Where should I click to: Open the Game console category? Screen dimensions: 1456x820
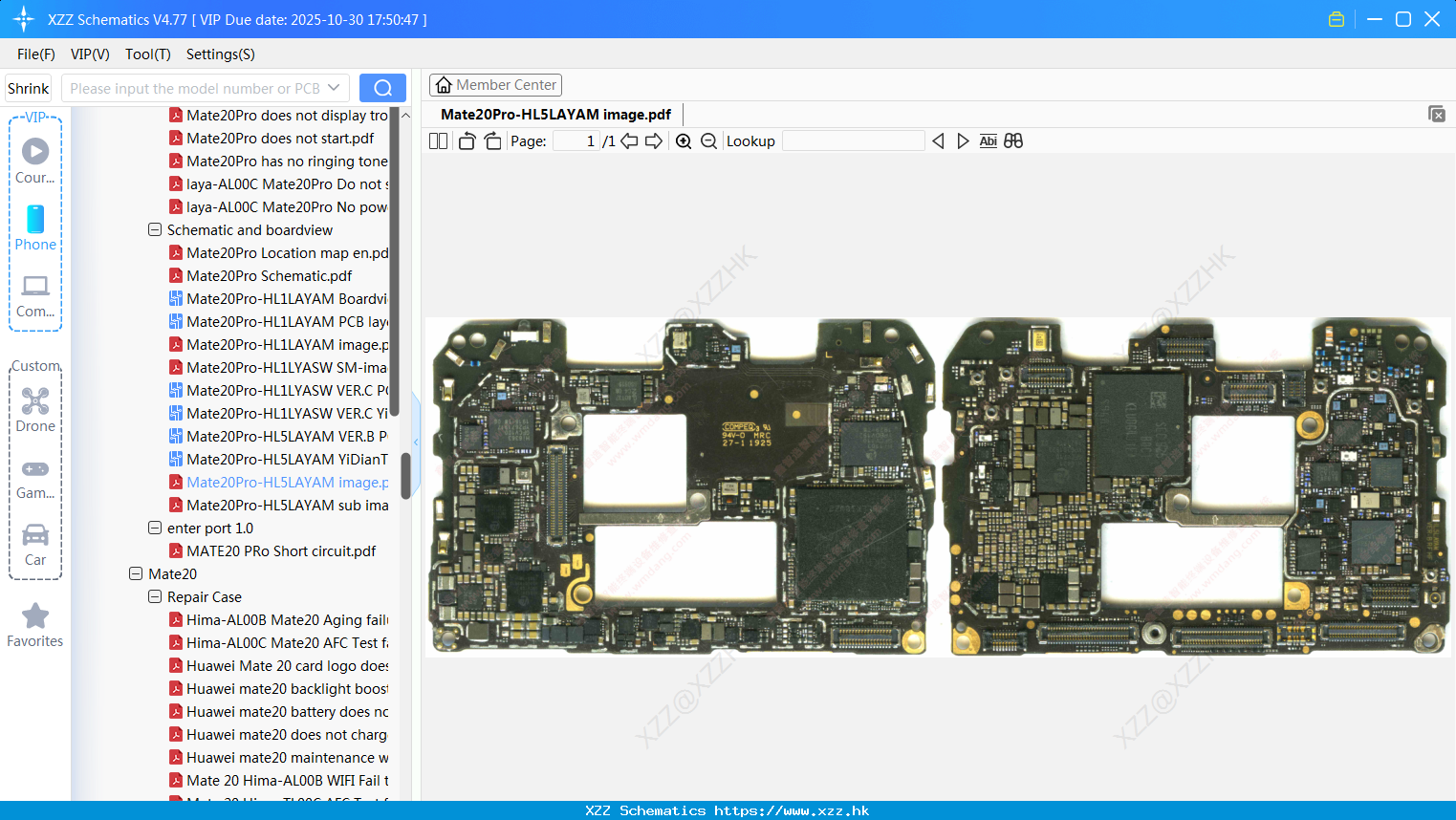pos(35,478)
